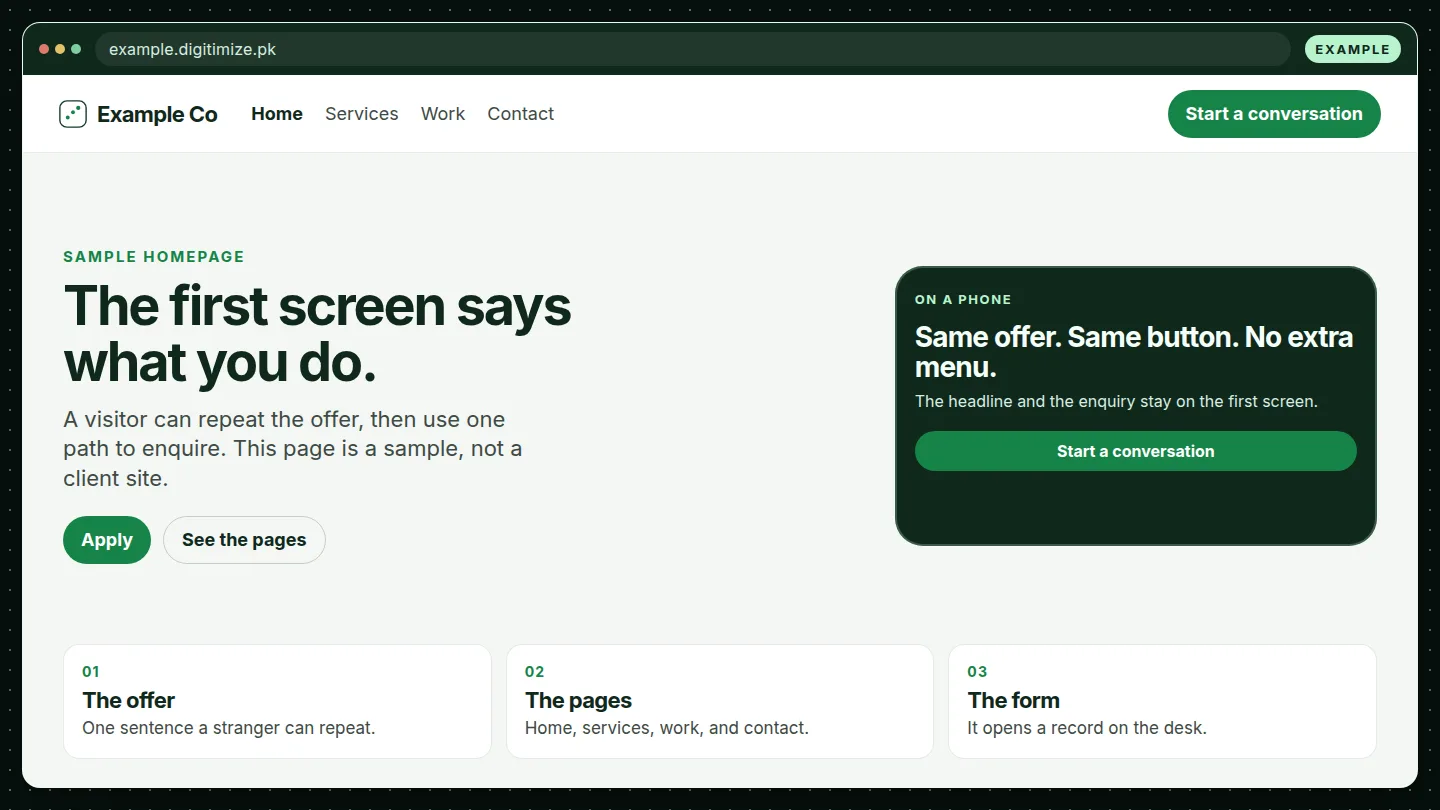Click the green window dot
This screenshot has height=810, width=1440.
76,49
